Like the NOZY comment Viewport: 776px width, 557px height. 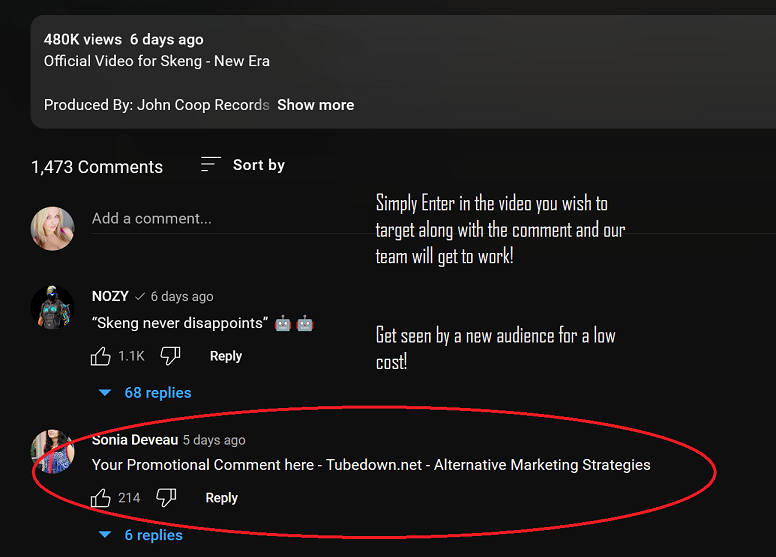point(101,356)
